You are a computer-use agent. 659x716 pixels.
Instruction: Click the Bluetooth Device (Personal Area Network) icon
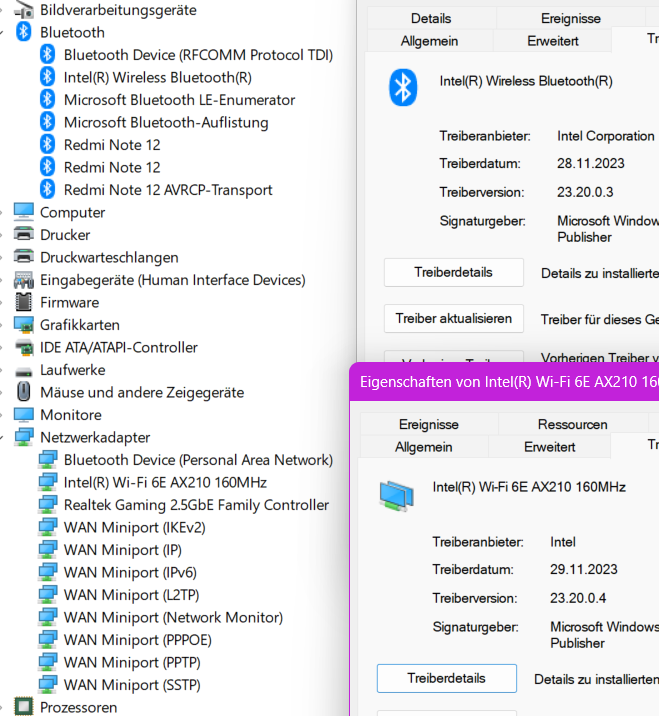tap(47, 459)
